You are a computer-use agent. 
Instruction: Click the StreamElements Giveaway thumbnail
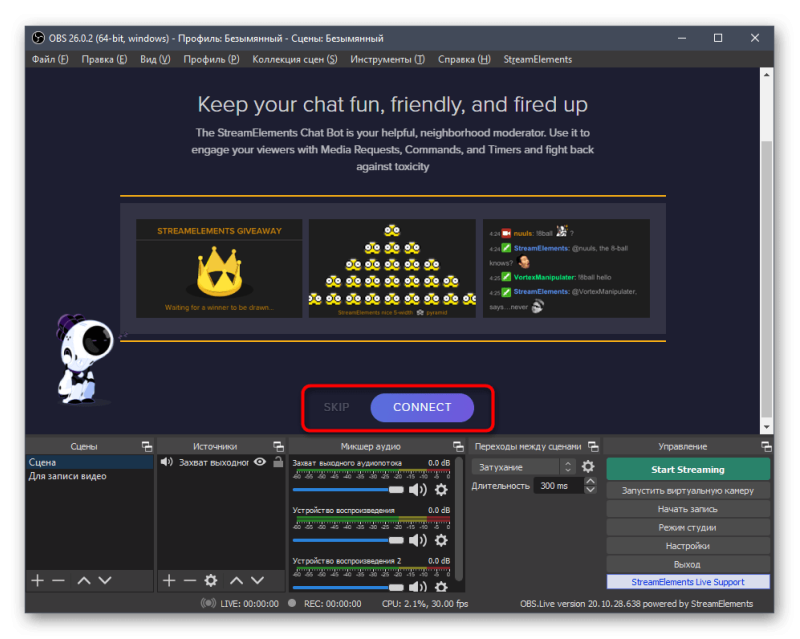click(219, 268)
